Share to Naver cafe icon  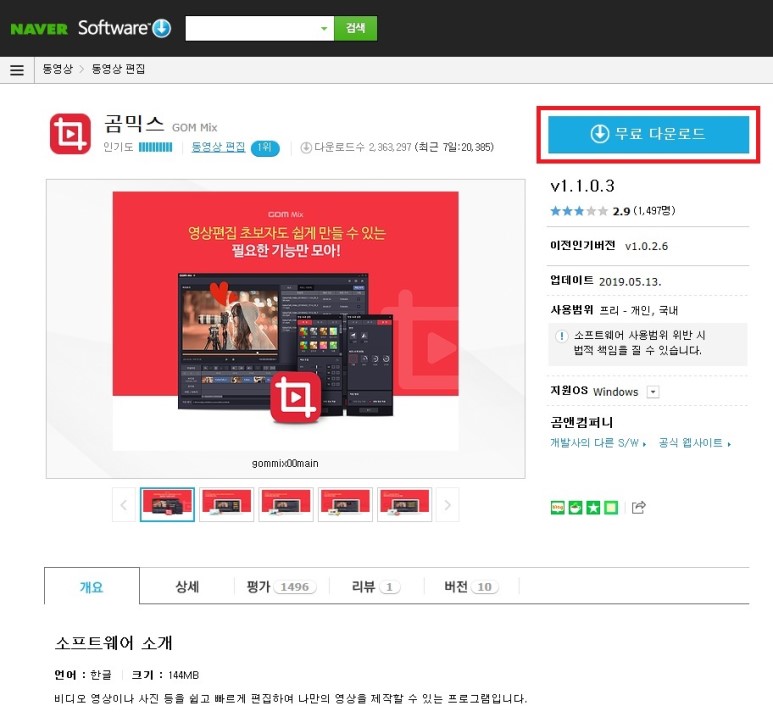(x=575, y=507)
